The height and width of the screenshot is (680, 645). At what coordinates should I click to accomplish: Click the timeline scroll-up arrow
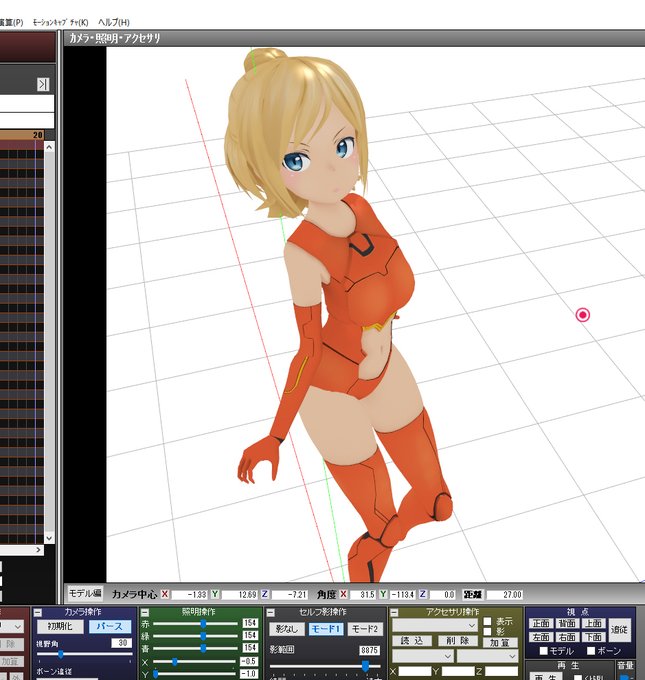49,147
